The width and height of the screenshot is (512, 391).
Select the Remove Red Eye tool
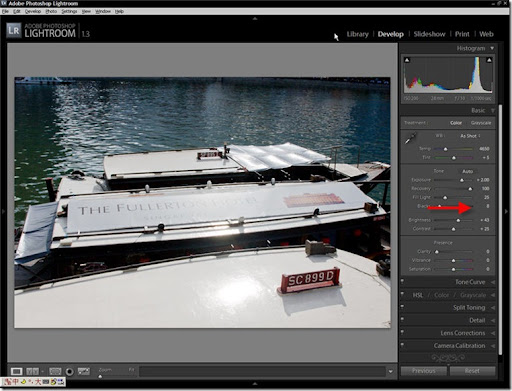(69, 371)
